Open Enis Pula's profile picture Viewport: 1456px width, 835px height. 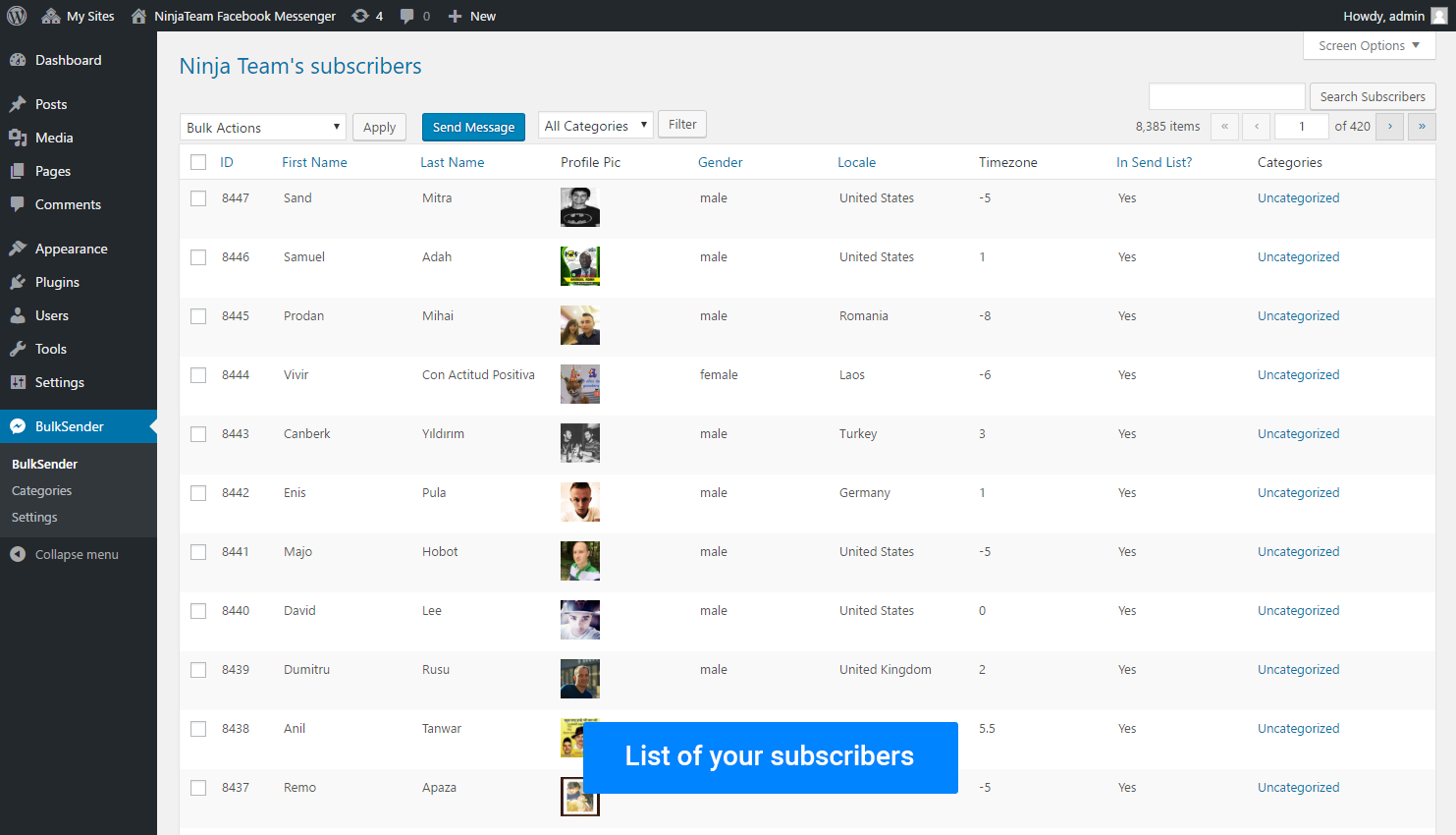click(x=580, y=502)
